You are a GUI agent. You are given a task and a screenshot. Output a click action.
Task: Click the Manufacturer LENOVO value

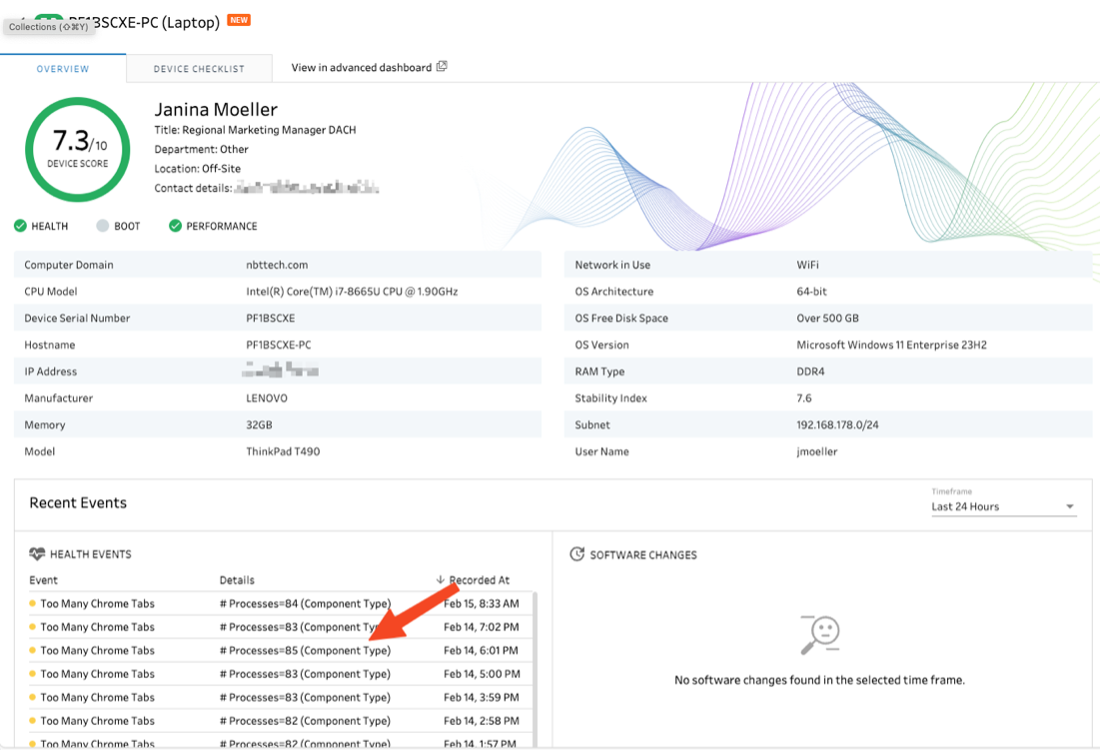click(267, 398)
